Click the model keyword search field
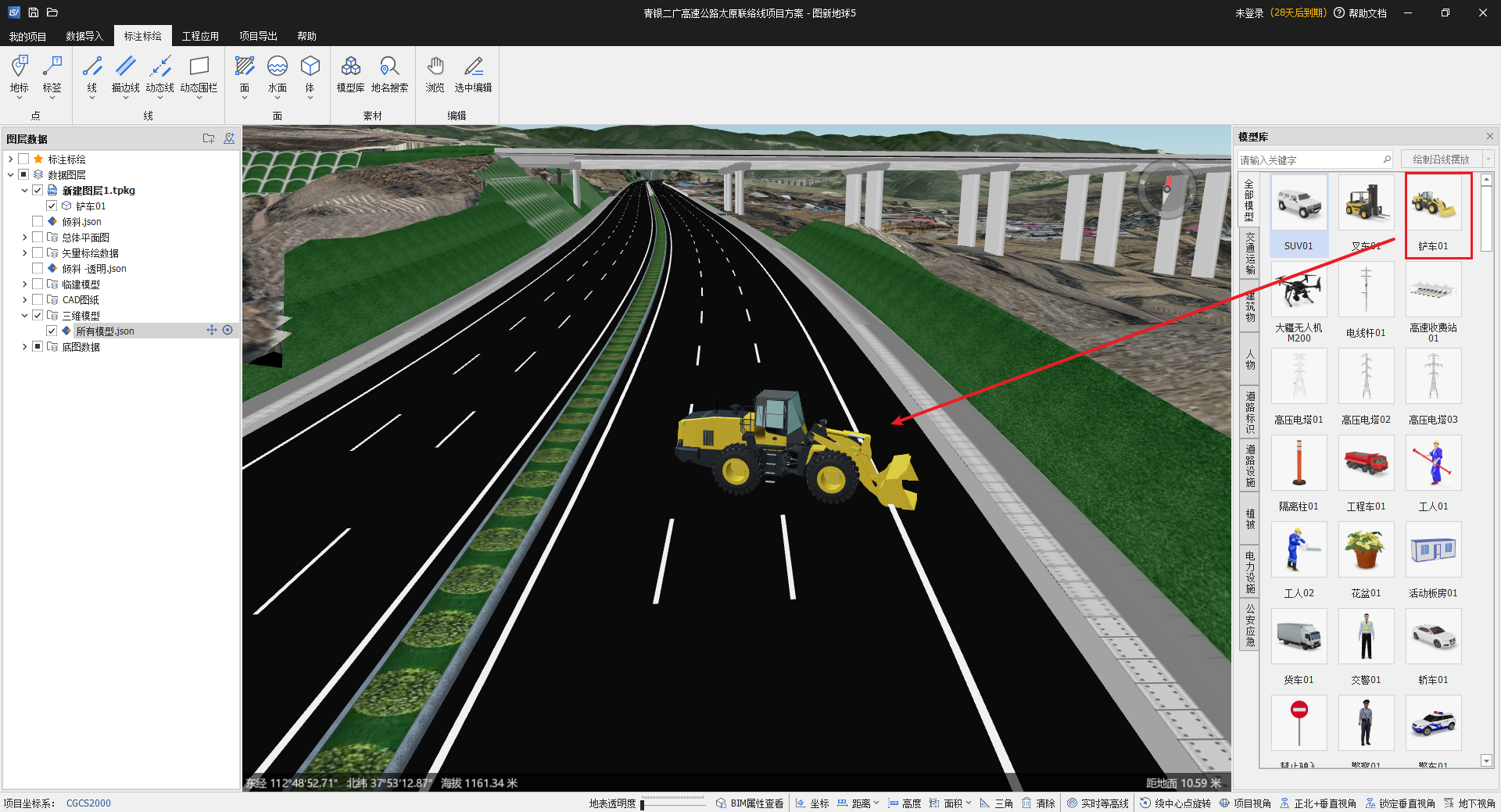Image resolution: width=1501 pixels, height=812 pixels. coord(1309,160)
